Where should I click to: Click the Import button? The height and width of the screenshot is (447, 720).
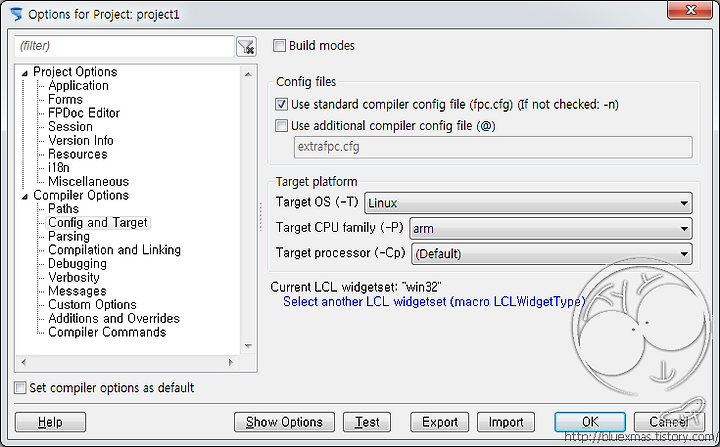pos(506,422)
